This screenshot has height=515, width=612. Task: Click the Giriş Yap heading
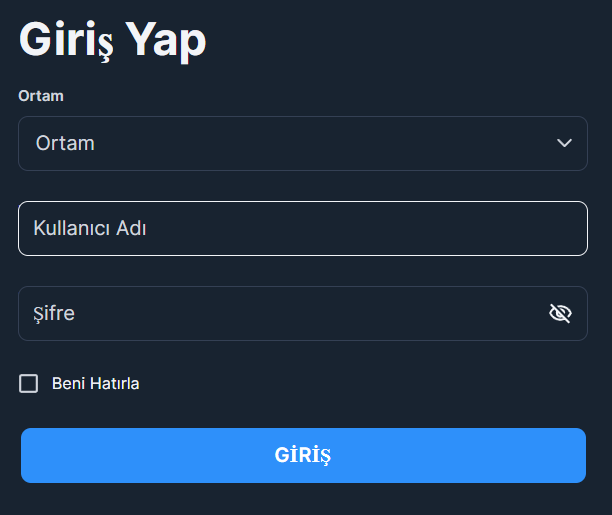112,40
